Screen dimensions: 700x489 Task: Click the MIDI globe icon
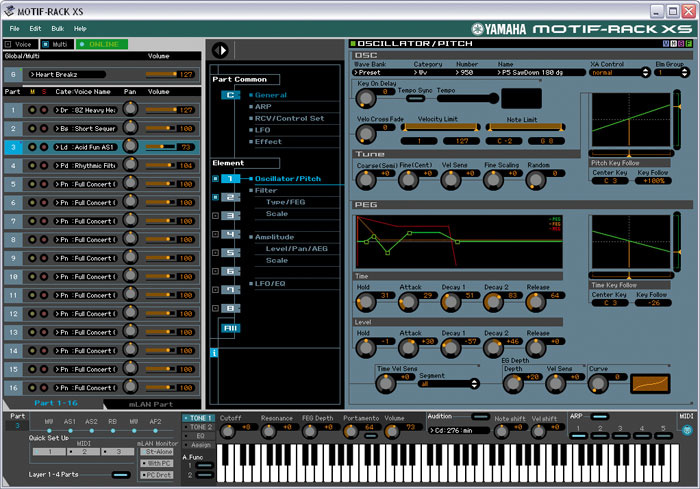pyautogui.click(x=687, y=430)
